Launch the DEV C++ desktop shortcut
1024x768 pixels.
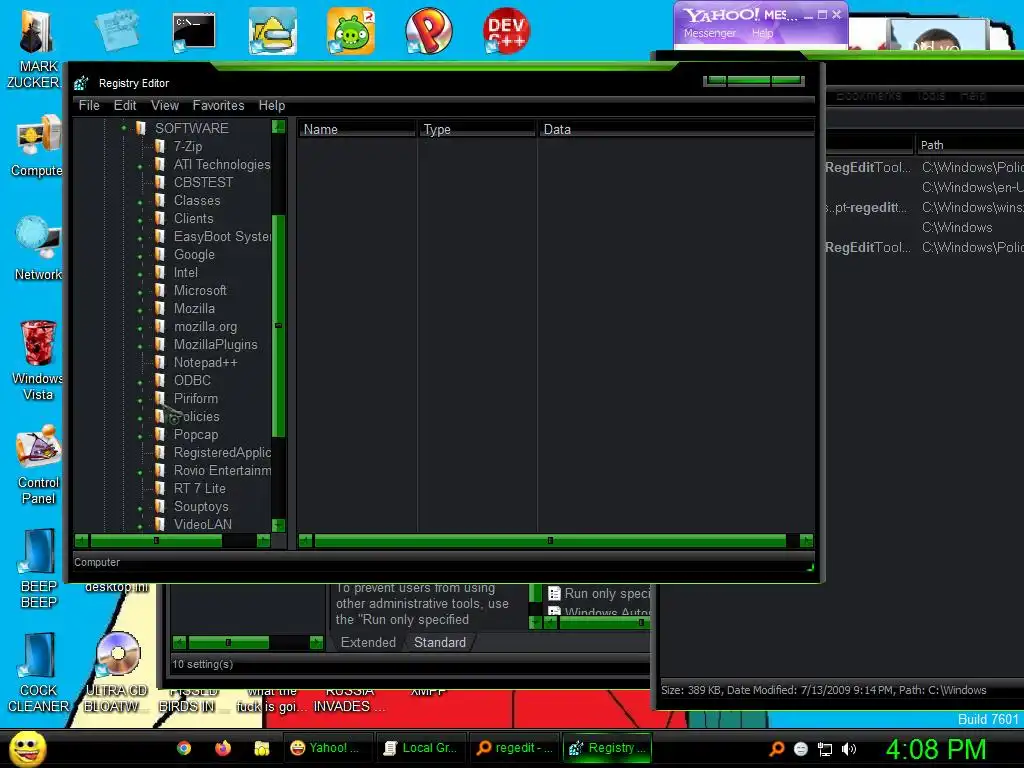click(506, 31)
